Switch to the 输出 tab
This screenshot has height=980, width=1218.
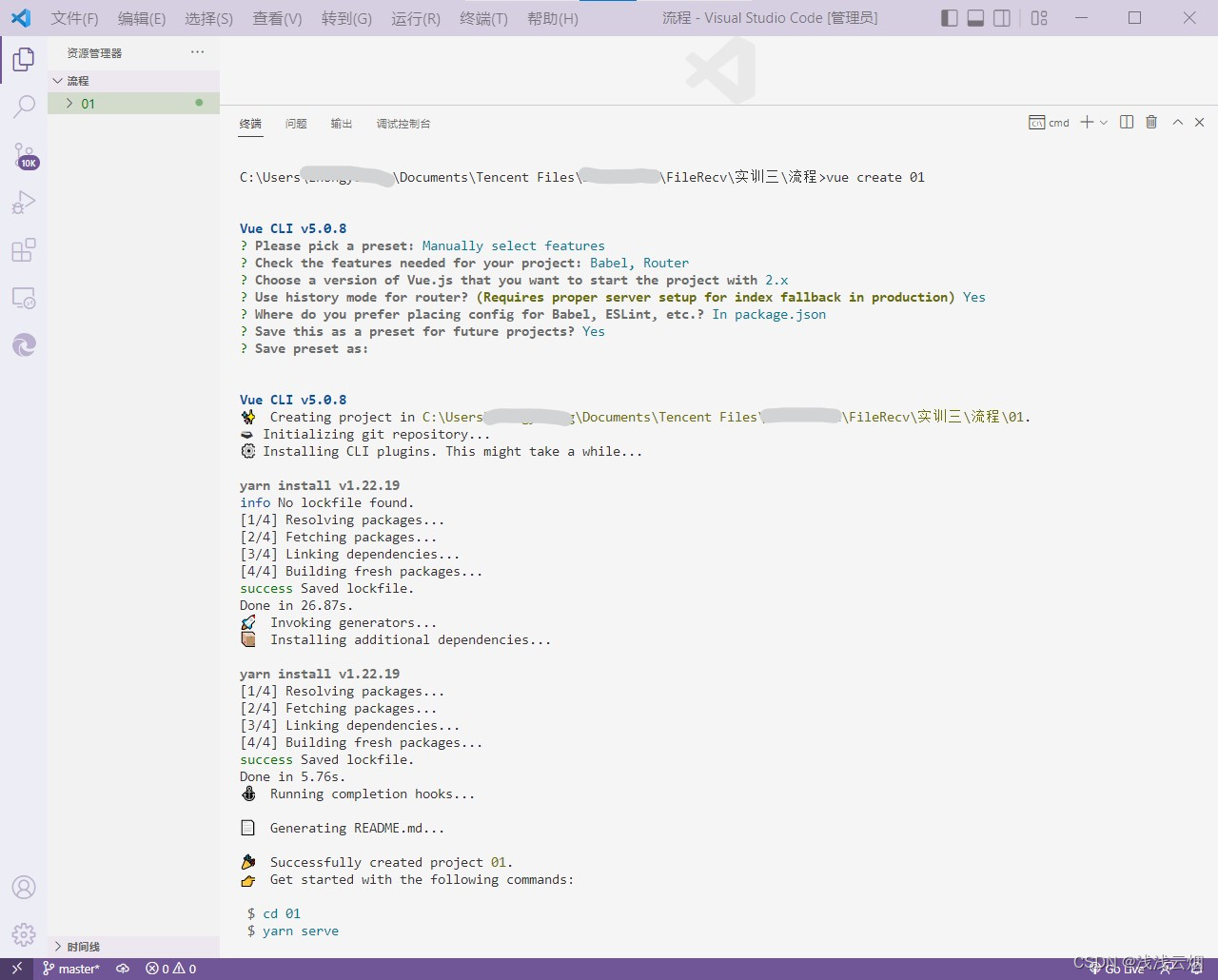[342, 124]
